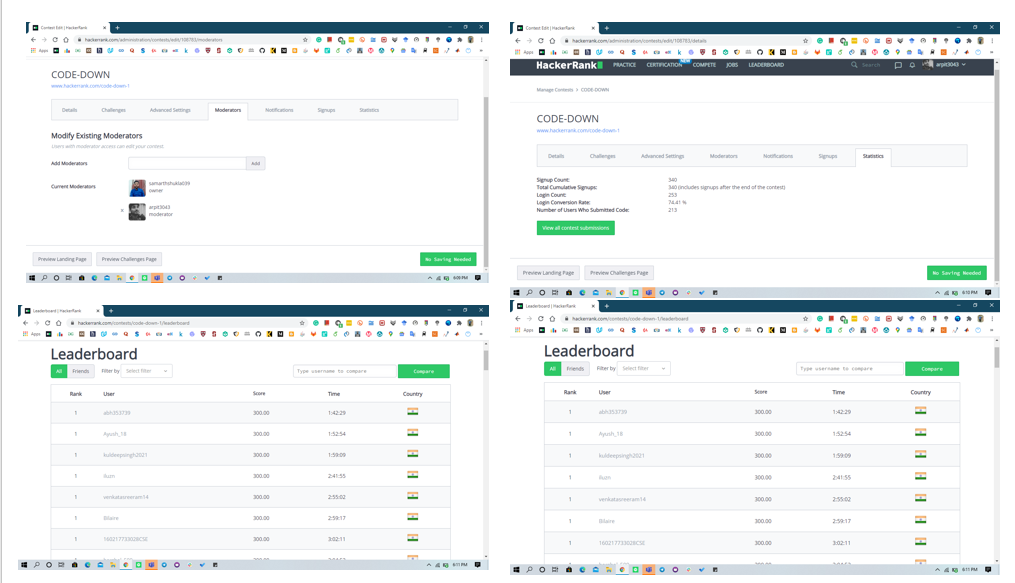
Task: Open Details tab in Moderators window
Action: click(69, 110)
